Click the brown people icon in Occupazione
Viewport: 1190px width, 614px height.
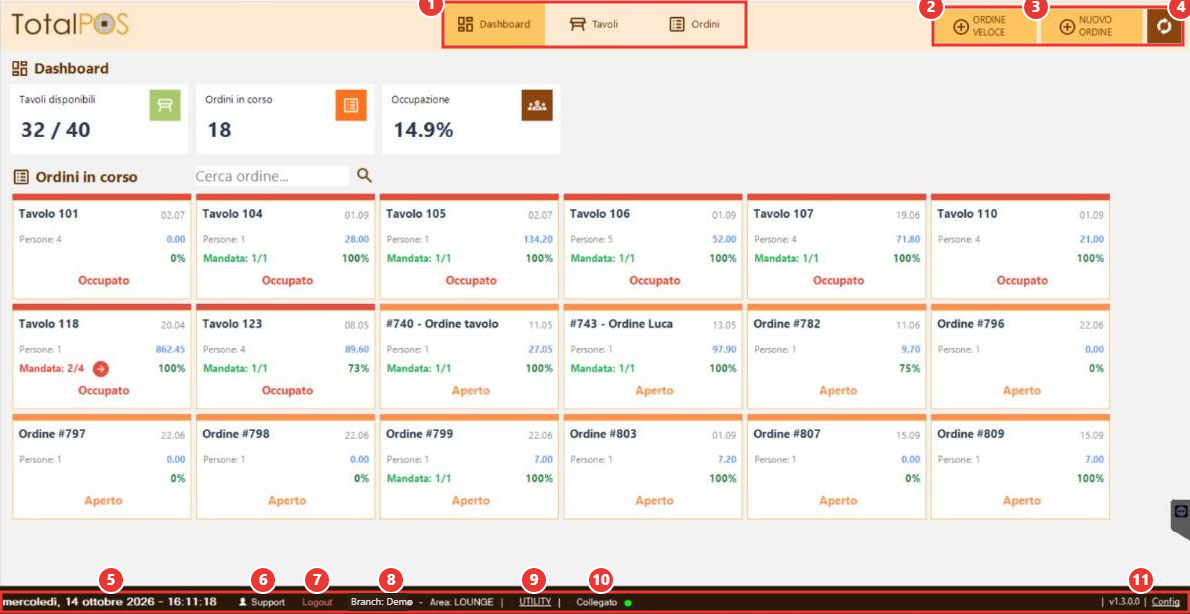tap(537, 105)
